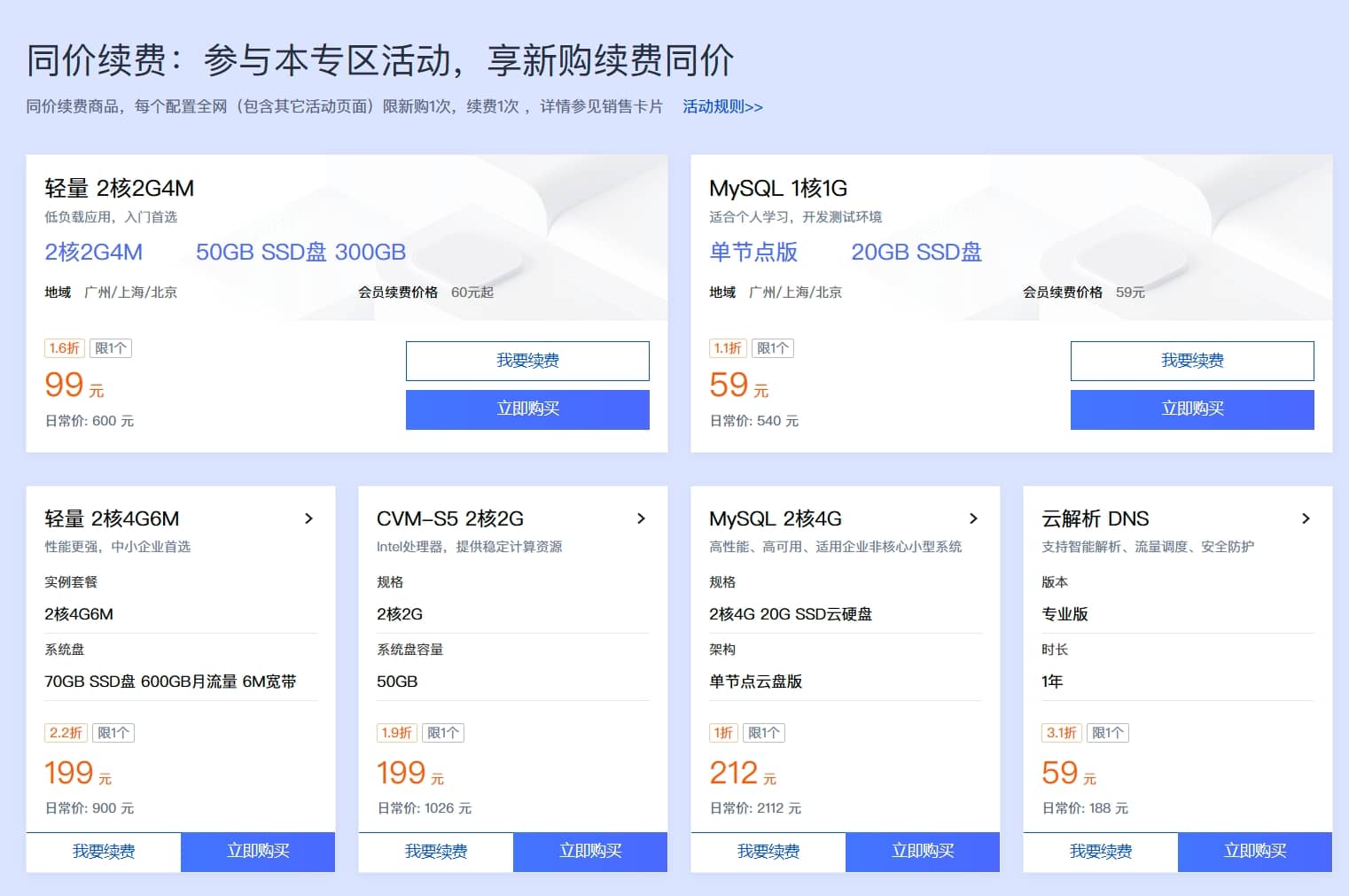The width and height of the screenshot is (1349, 896).
Task: Click the 99 元 price
Action: (74, 386)
